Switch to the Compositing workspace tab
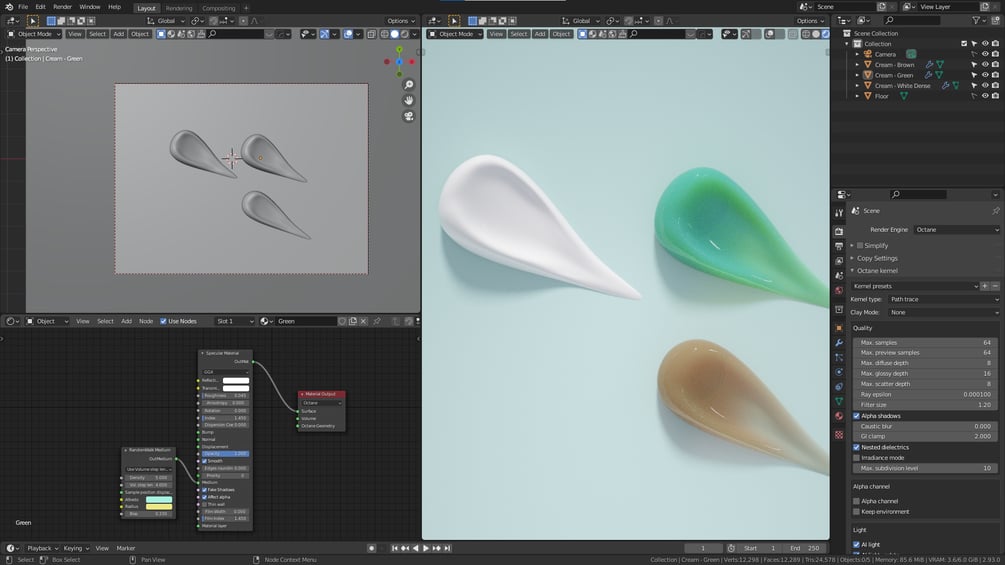Image resolution: width=1005 pixels, height=565 pixels. tap(219, 8)
